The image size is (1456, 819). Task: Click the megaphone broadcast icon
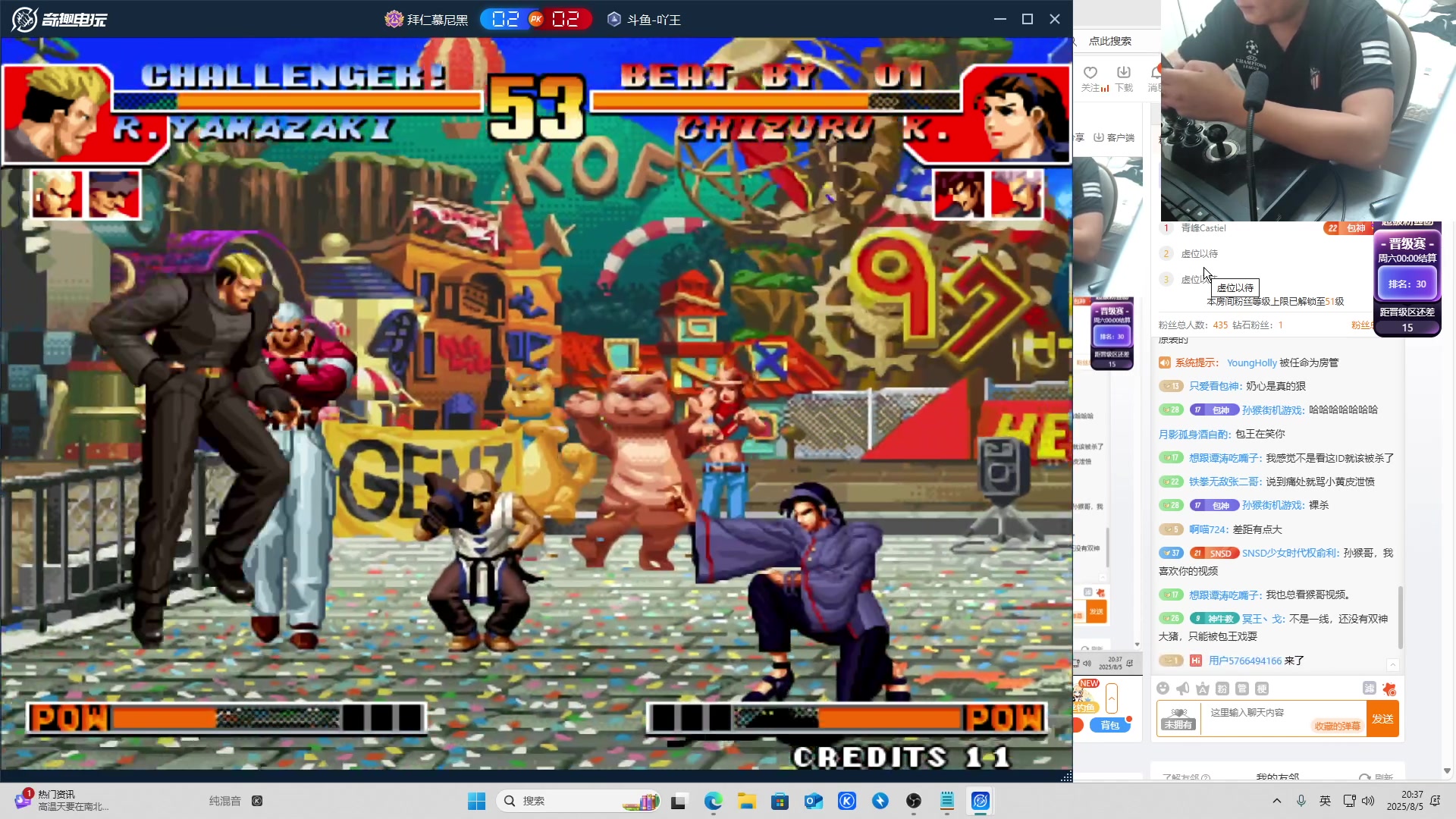[x=1183, y=689]
